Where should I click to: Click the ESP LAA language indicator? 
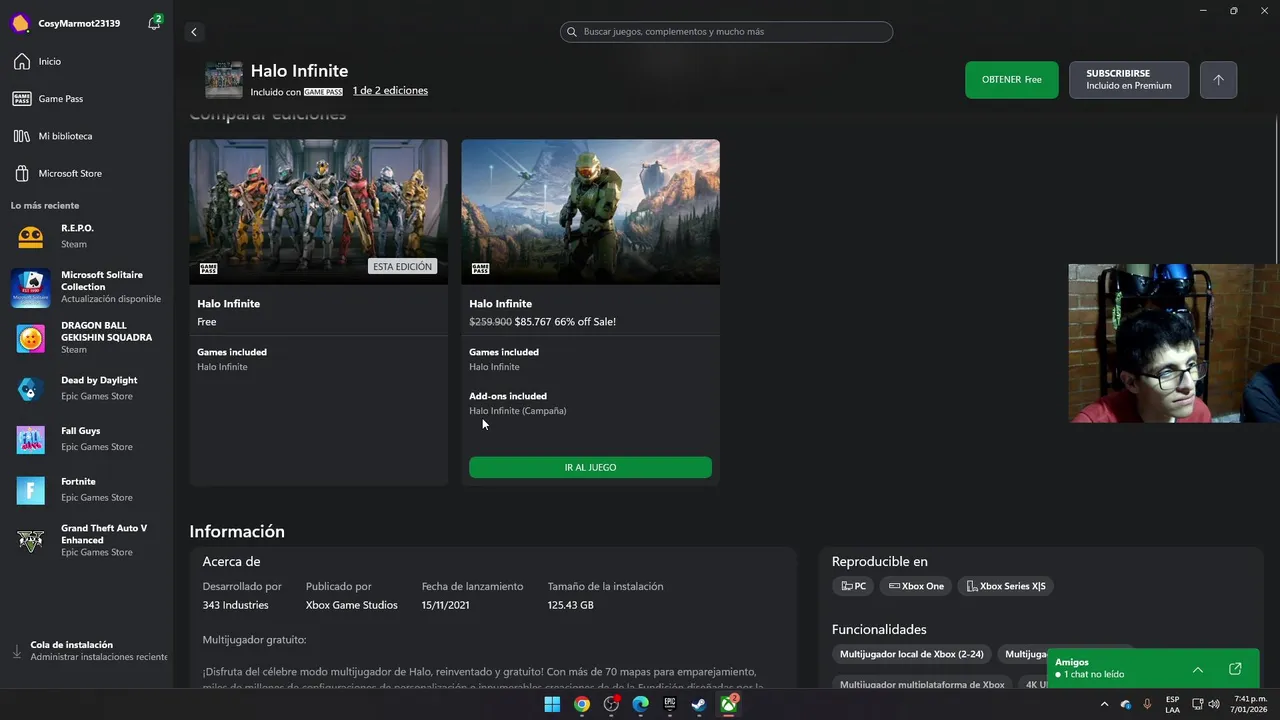1172,704
